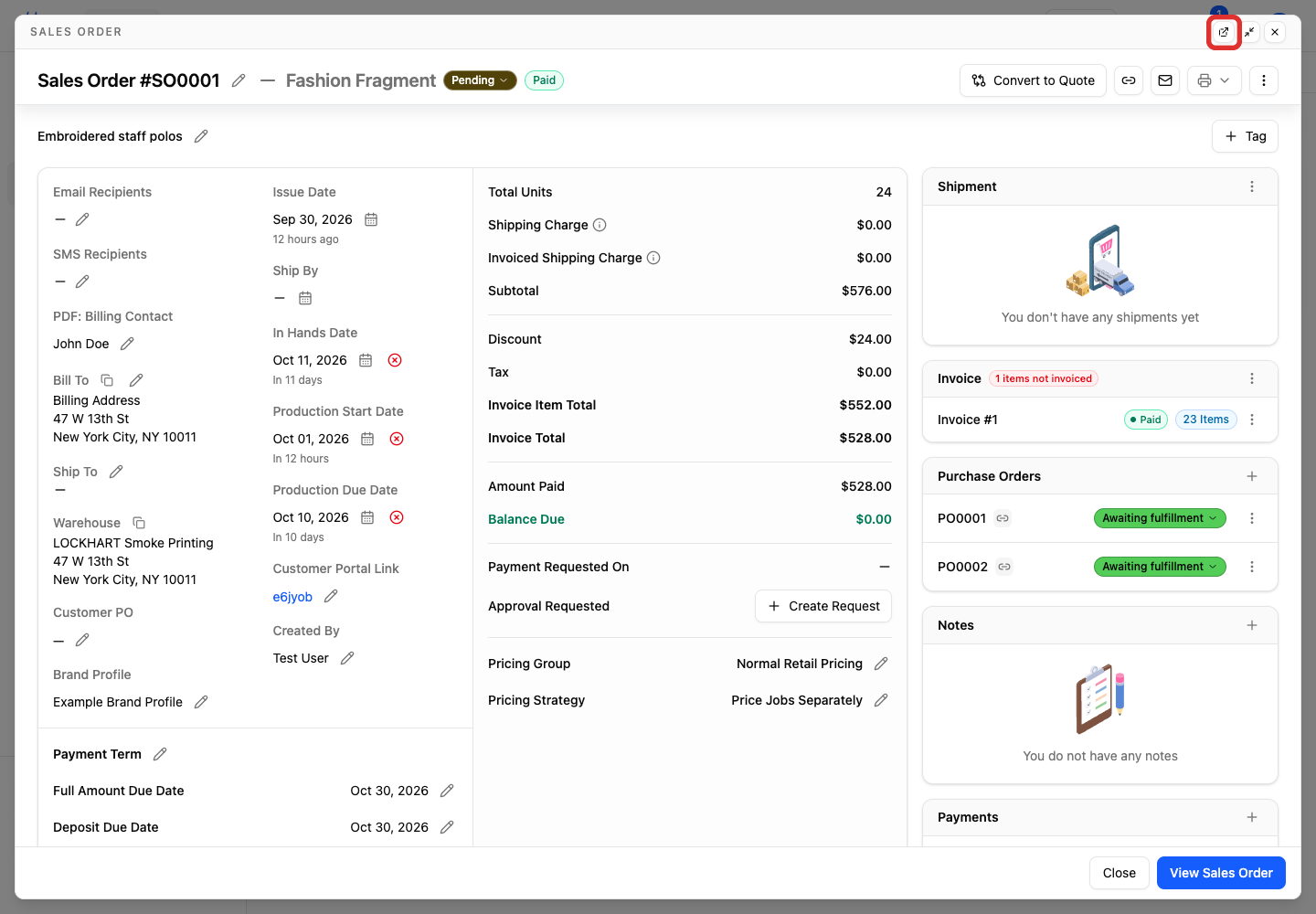The width and height of the screenshot is (1316, 914).
Task: Click View Sales Order button
Action: pyautogui.click(x=1221, y=873)
